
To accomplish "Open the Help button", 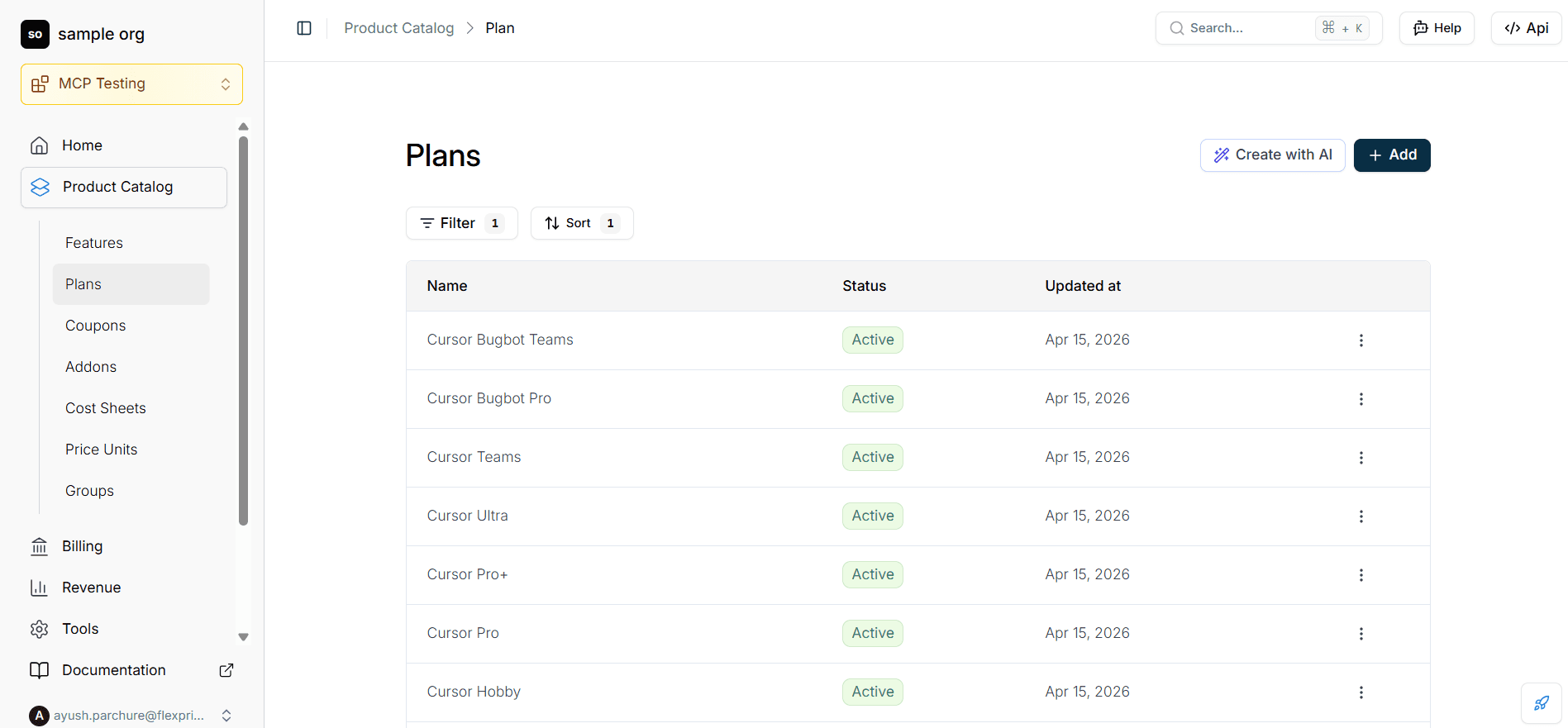I will (1437, 28).
